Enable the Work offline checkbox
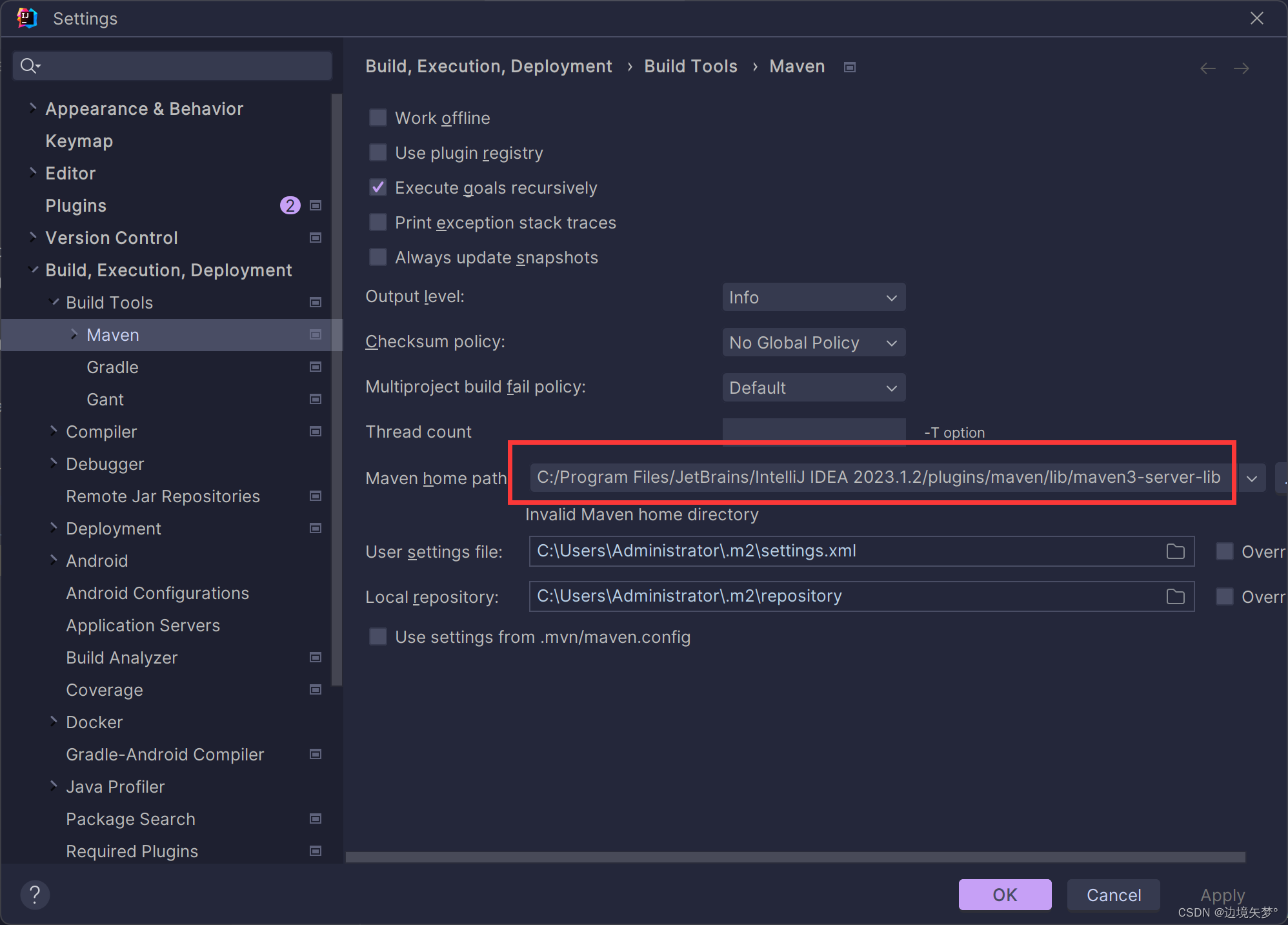This screenshot has height=925, width=1288. [x=378, y=117]
